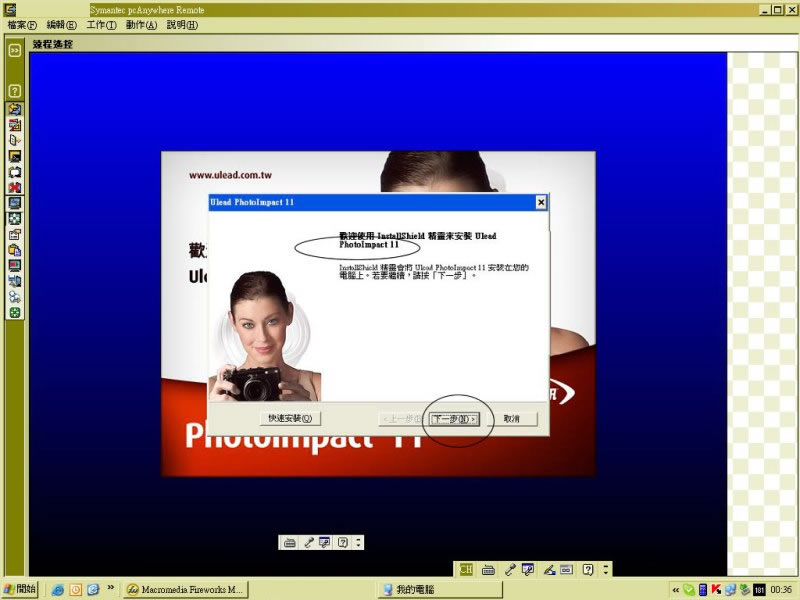Open the command prompt icon in pcAnywhere sidebar
Image resolution: width=800 pixels, height=600 pixels.
pos(14,156)
